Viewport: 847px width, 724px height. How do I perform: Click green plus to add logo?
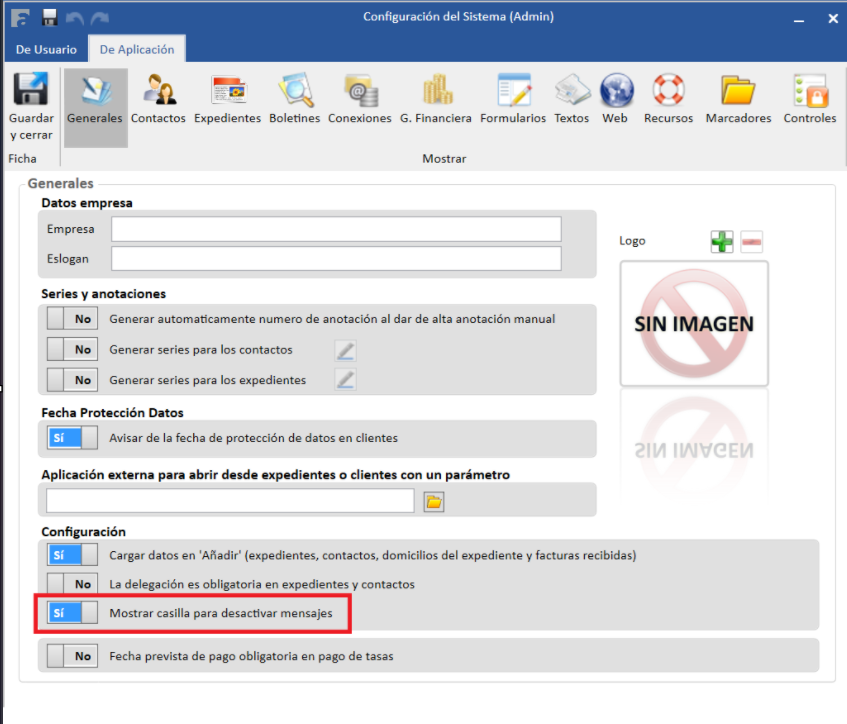coord(722,241)
